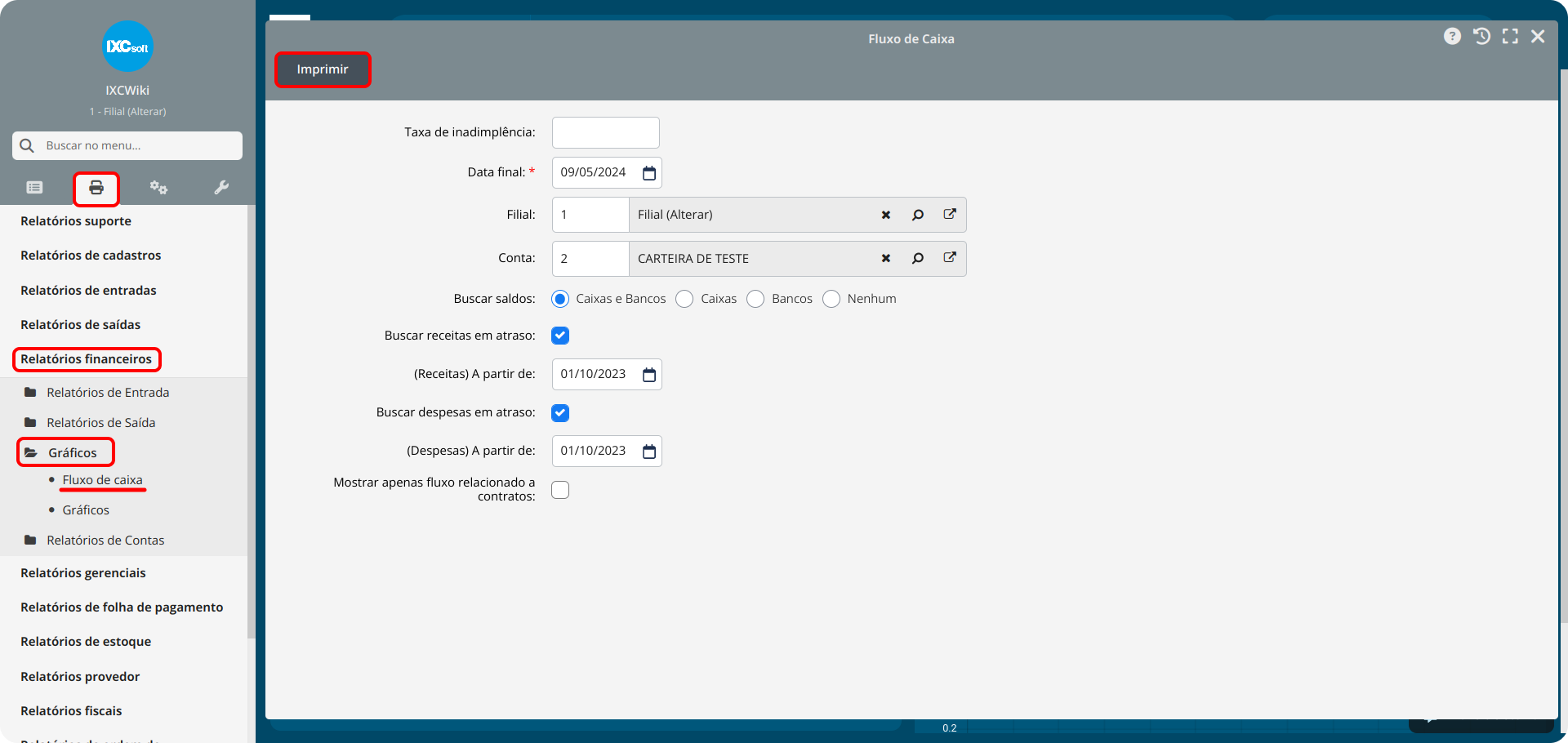1568x743 pixels.
Task: Select Caixas radio option
Action: point(684,299)
